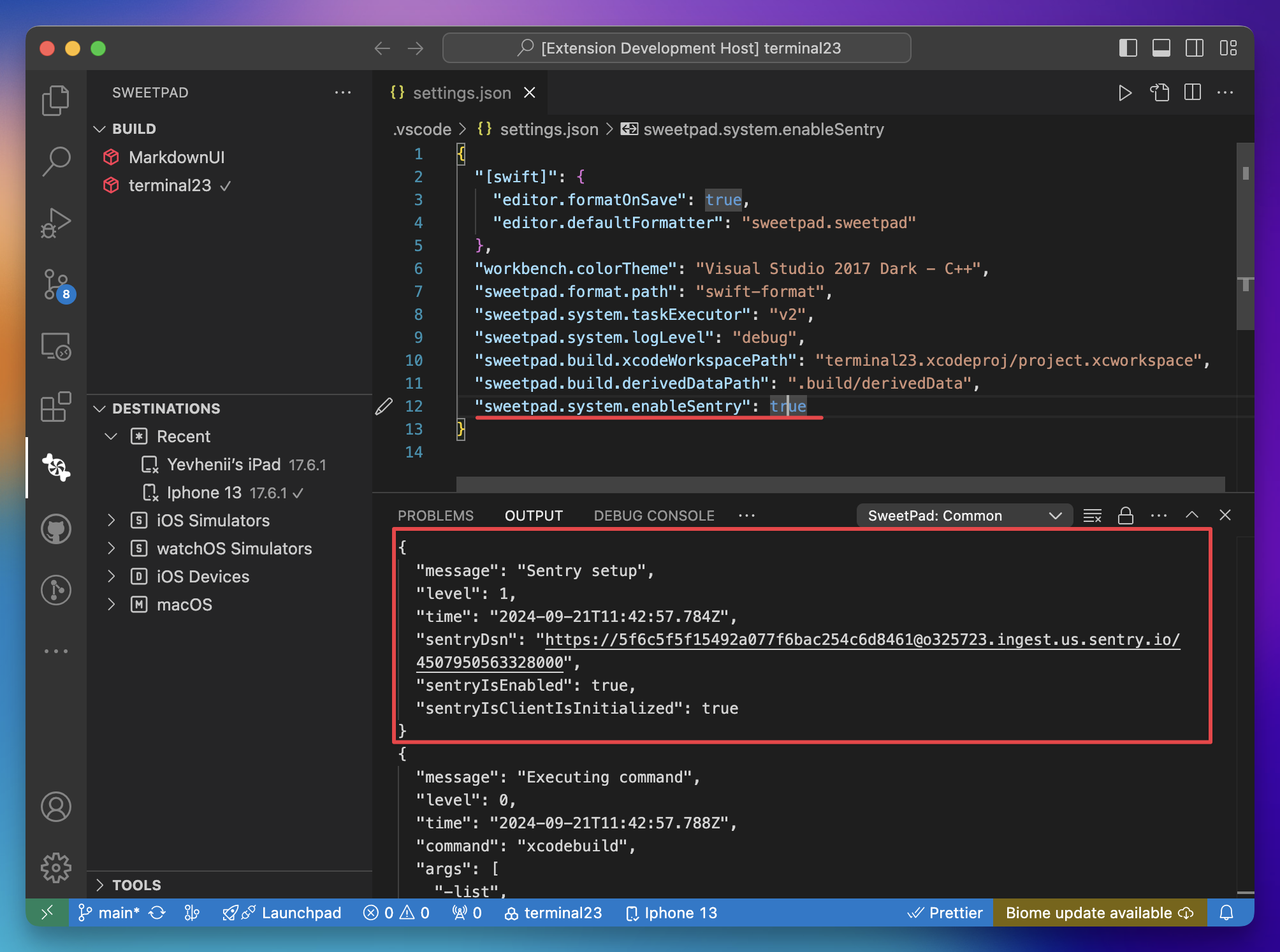The height and width of the screenshot is (952, 1280).
Task: Open the Extensions view
Action: click(56, 407)
